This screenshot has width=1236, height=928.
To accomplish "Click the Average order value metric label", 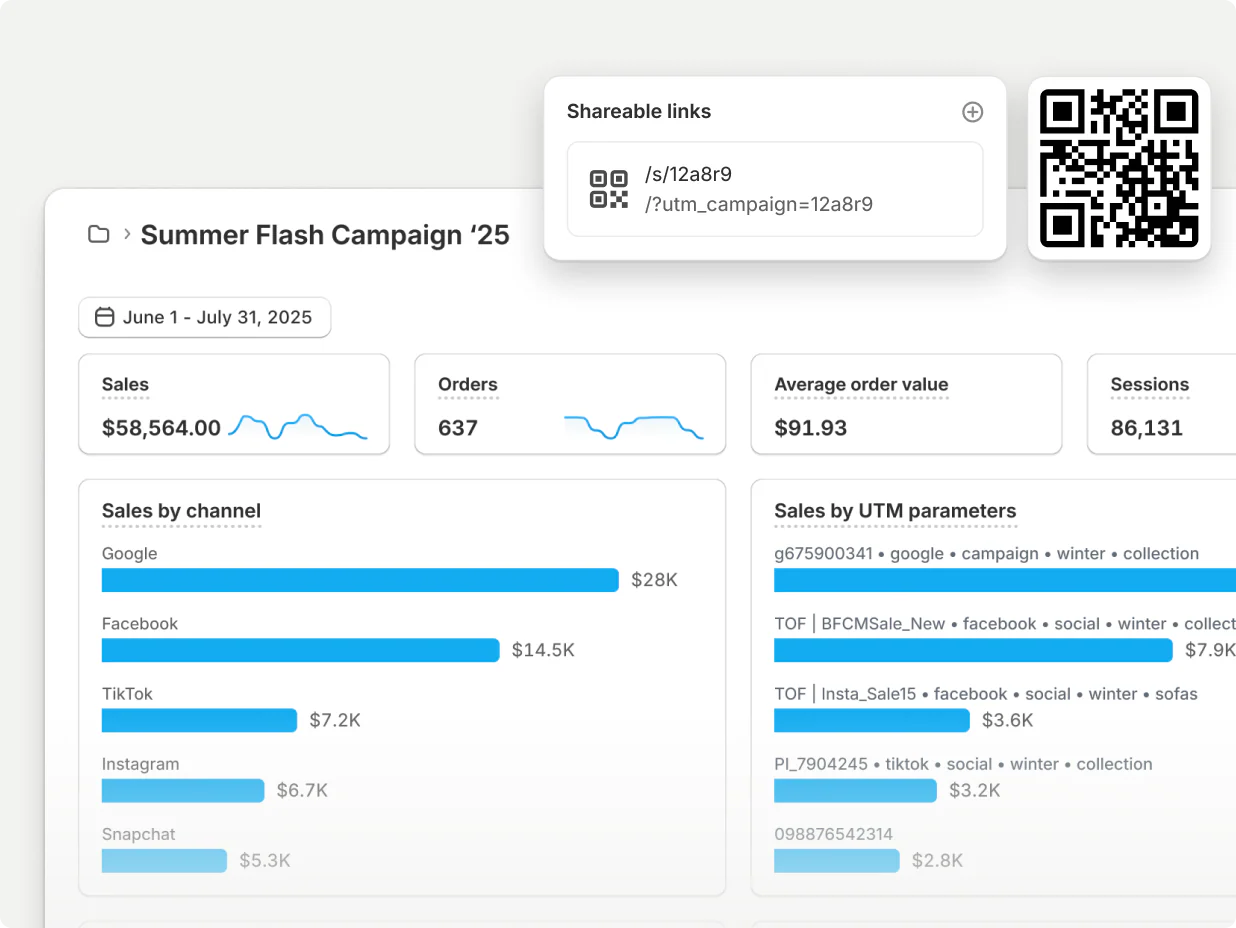I will pyautogui.click(x=861, y=384).
